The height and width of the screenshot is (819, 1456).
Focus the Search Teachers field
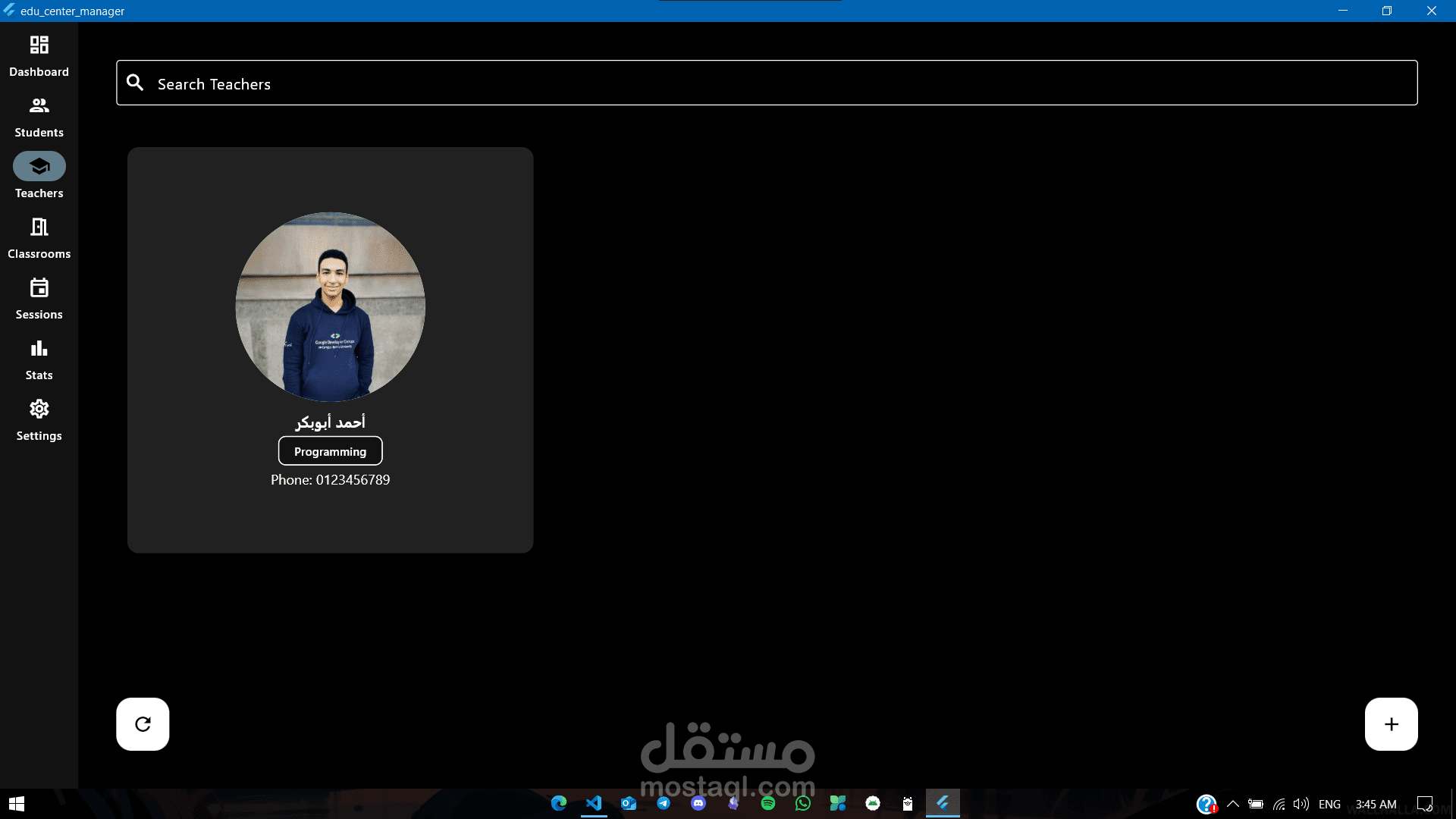[x=766, y=83]
